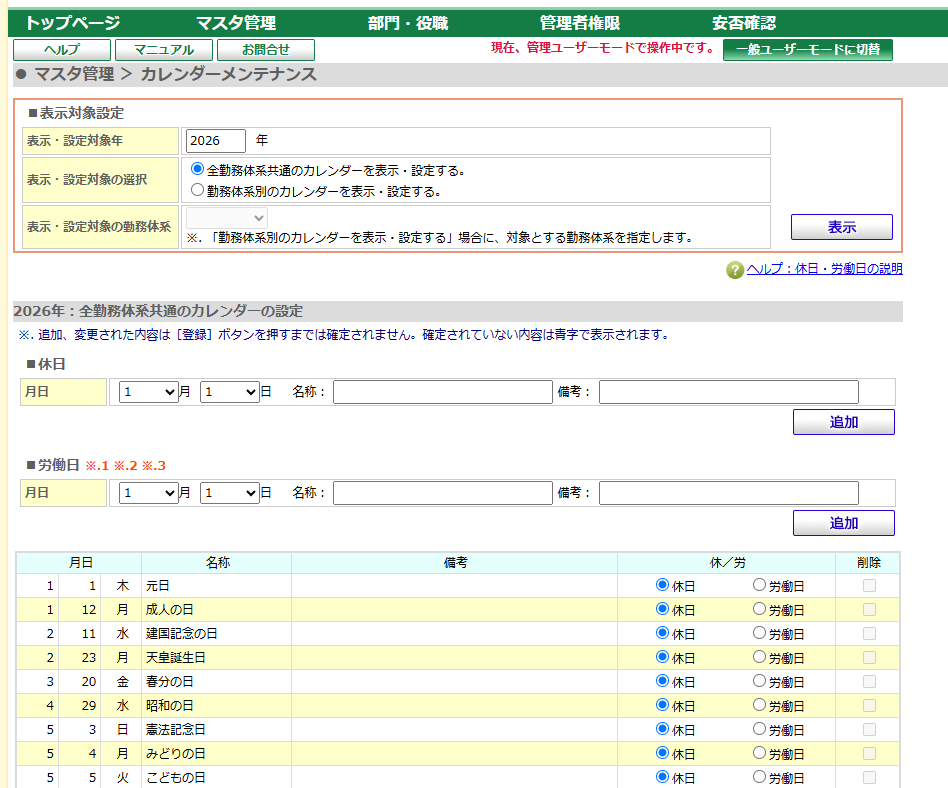Click the ※.2 footnote marker
Screen dimensions: 948x788
coord(126,466)
